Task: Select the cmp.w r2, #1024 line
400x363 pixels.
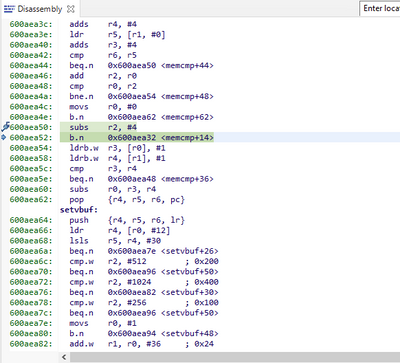Action: (144, 282)
